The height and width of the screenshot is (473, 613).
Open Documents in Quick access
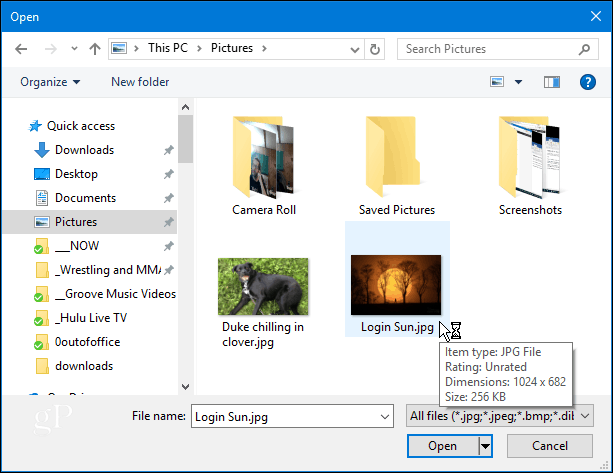pos(85,198)
